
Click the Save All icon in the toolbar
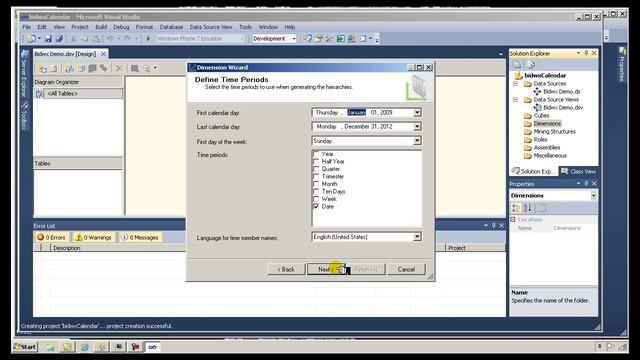coord(60,39)
